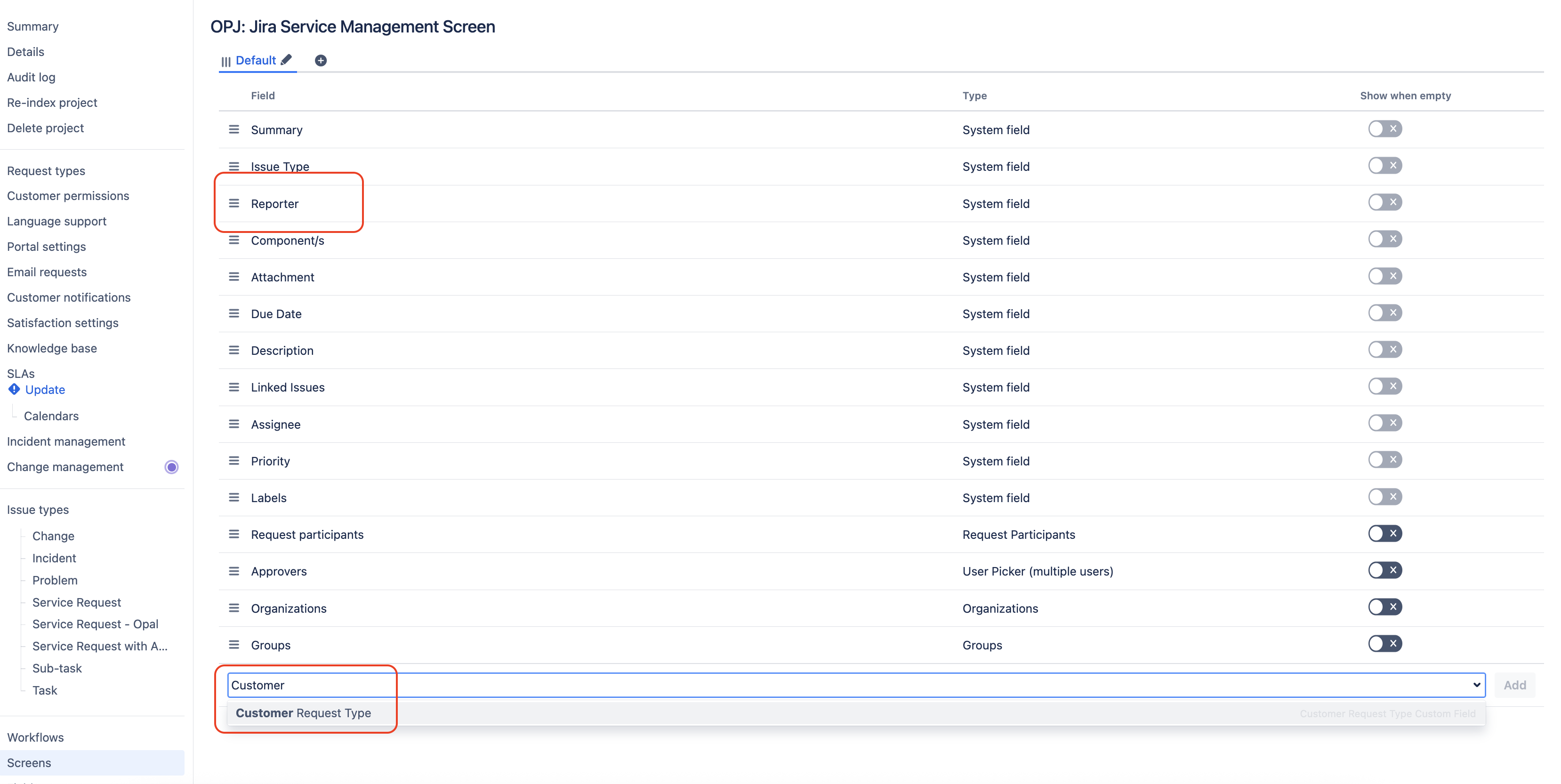This screenshot has width=1561, height=784.
Task: Click the plus icon to add tab
Action: point(321,60)
